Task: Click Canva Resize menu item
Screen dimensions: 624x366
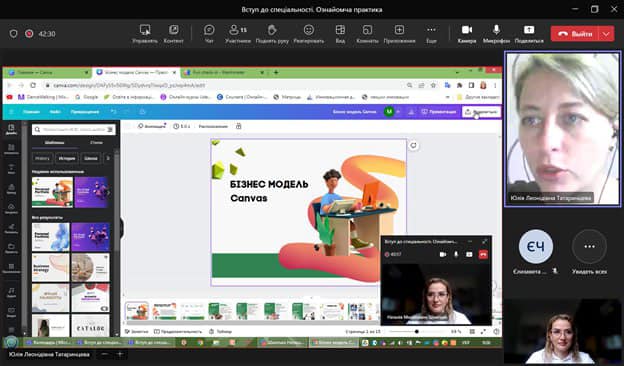Action: click(x=84, y=112)
